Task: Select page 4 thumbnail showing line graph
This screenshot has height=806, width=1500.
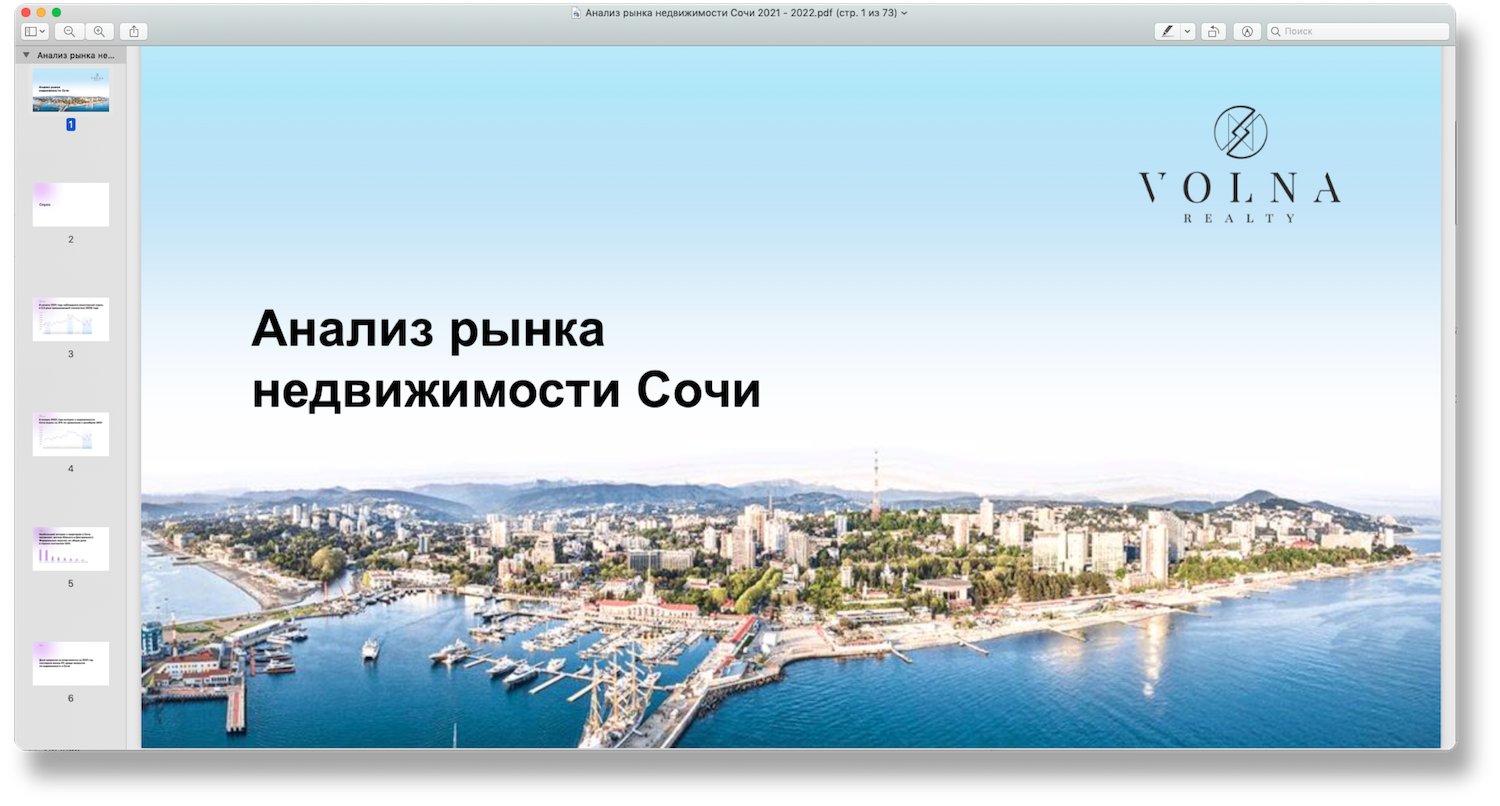Action: pyautogui.click(x=70, y=433)
